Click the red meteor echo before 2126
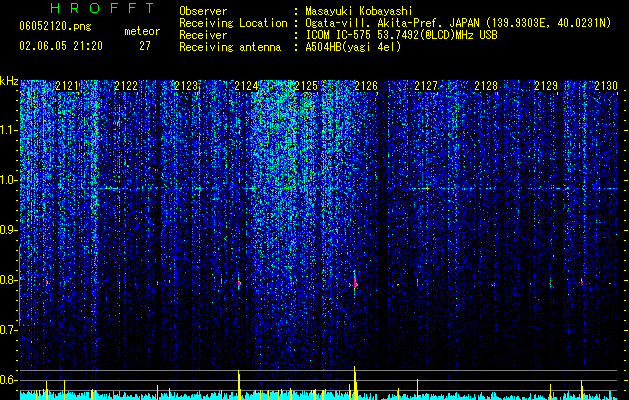This screenshot has height=400, width=629. pos(355,284)
